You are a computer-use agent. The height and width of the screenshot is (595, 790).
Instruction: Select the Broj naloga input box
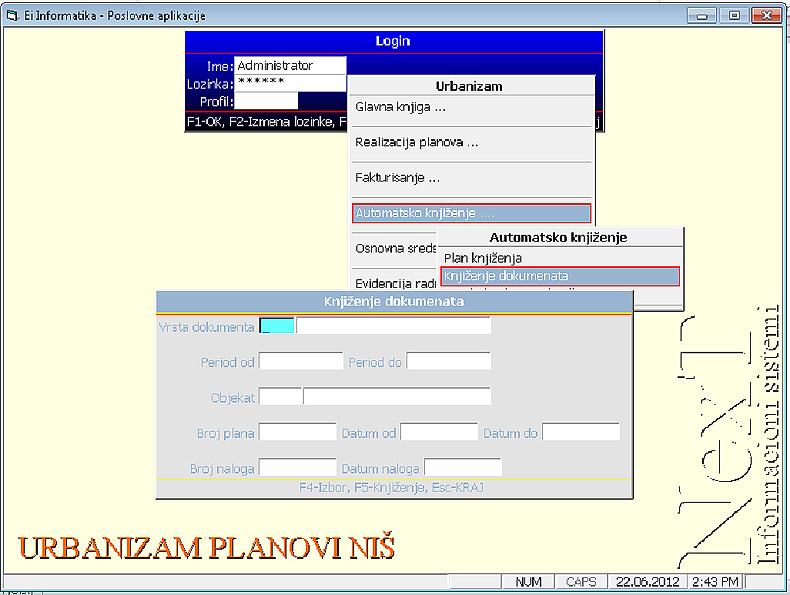point(297,467)
